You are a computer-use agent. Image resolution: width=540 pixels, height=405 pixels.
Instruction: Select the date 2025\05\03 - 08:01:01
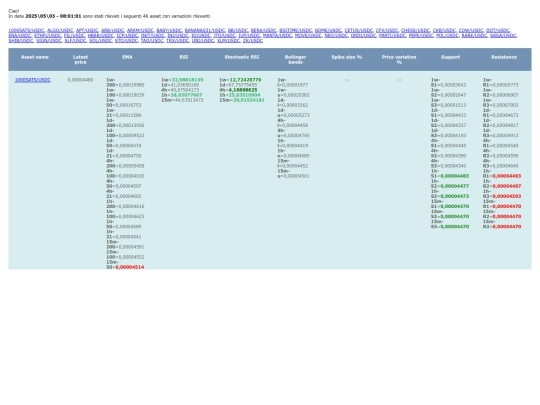click(x=53, y=16)
